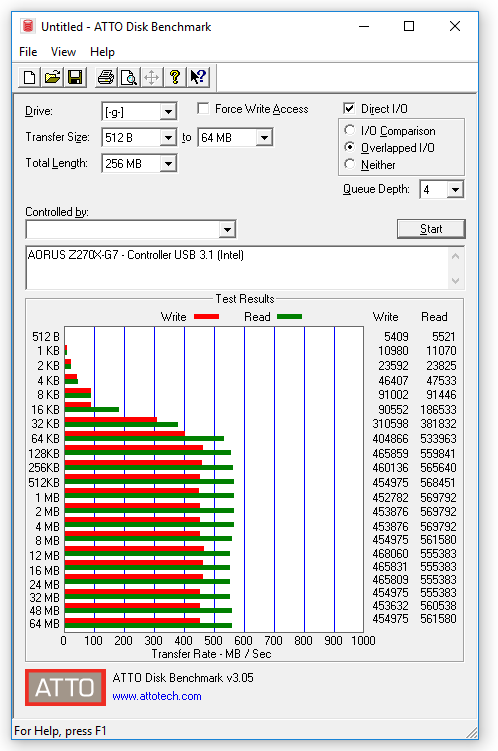Click the ATTO app icon in title bar

pos(28,26)
